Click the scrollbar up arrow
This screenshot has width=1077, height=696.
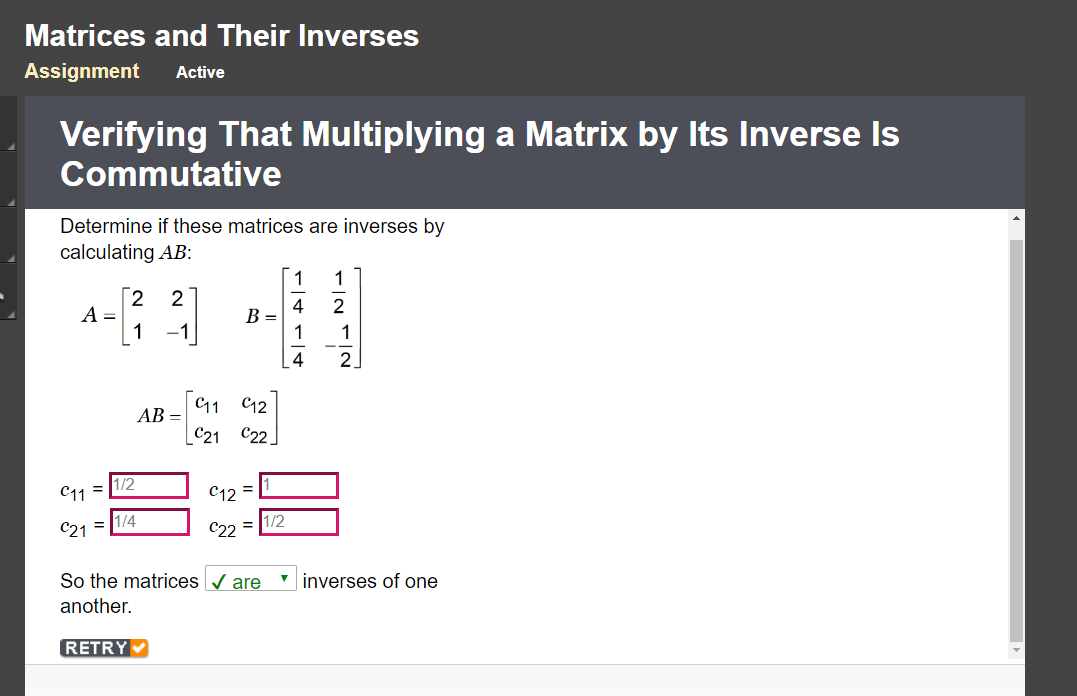[x=1017, y=216]
